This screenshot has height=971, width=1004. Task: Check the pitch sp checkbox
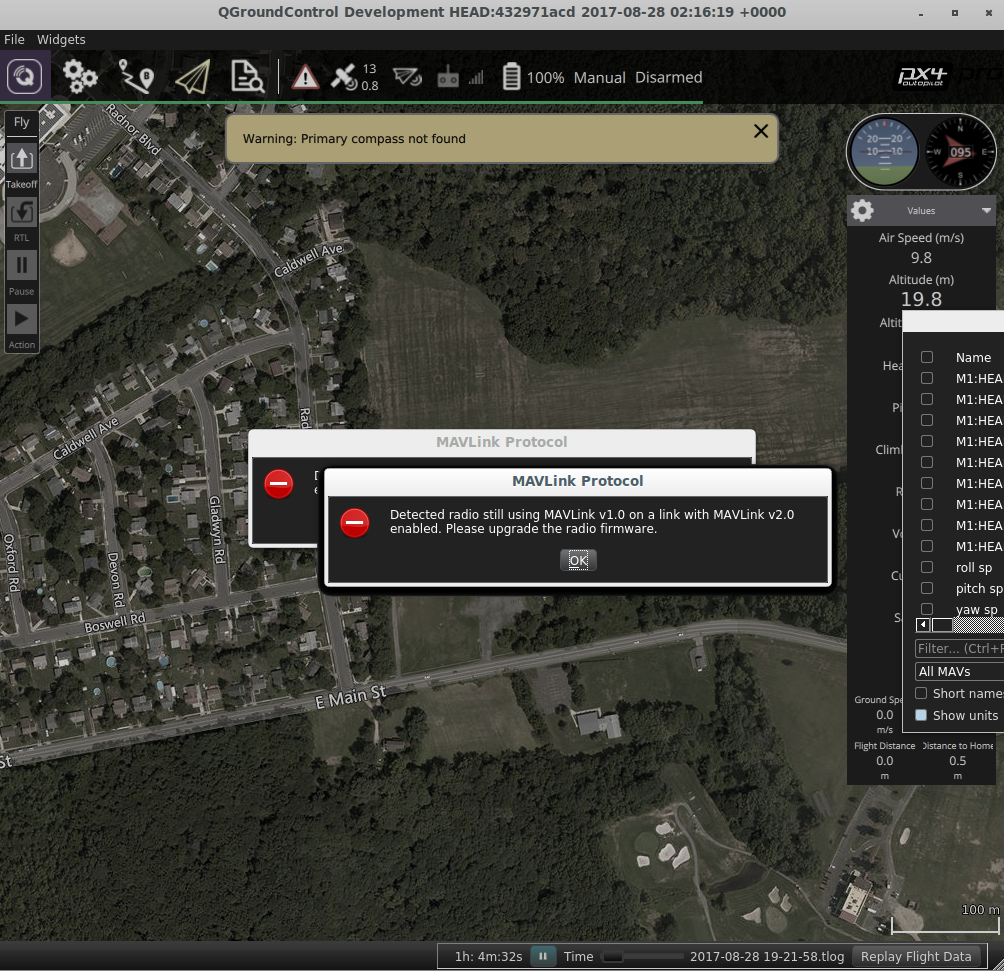pyautogui.click(x=927, y=588)
